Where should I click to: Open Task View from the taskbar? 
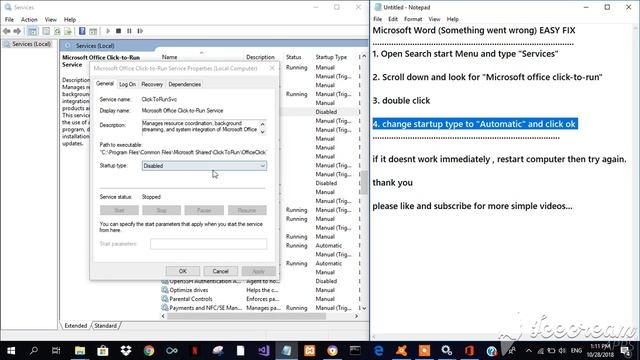pyautogui.click(x=56, y=351)
